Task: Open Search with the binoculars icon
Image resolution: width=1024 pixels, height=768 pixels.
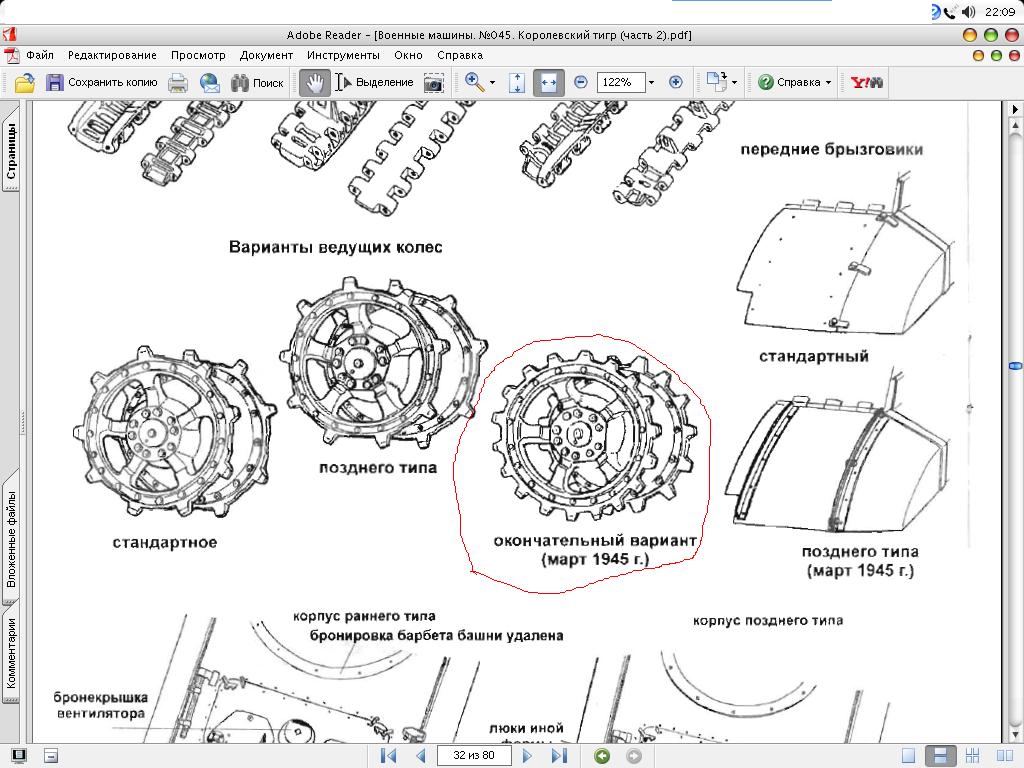Action: tap(240, 83)
